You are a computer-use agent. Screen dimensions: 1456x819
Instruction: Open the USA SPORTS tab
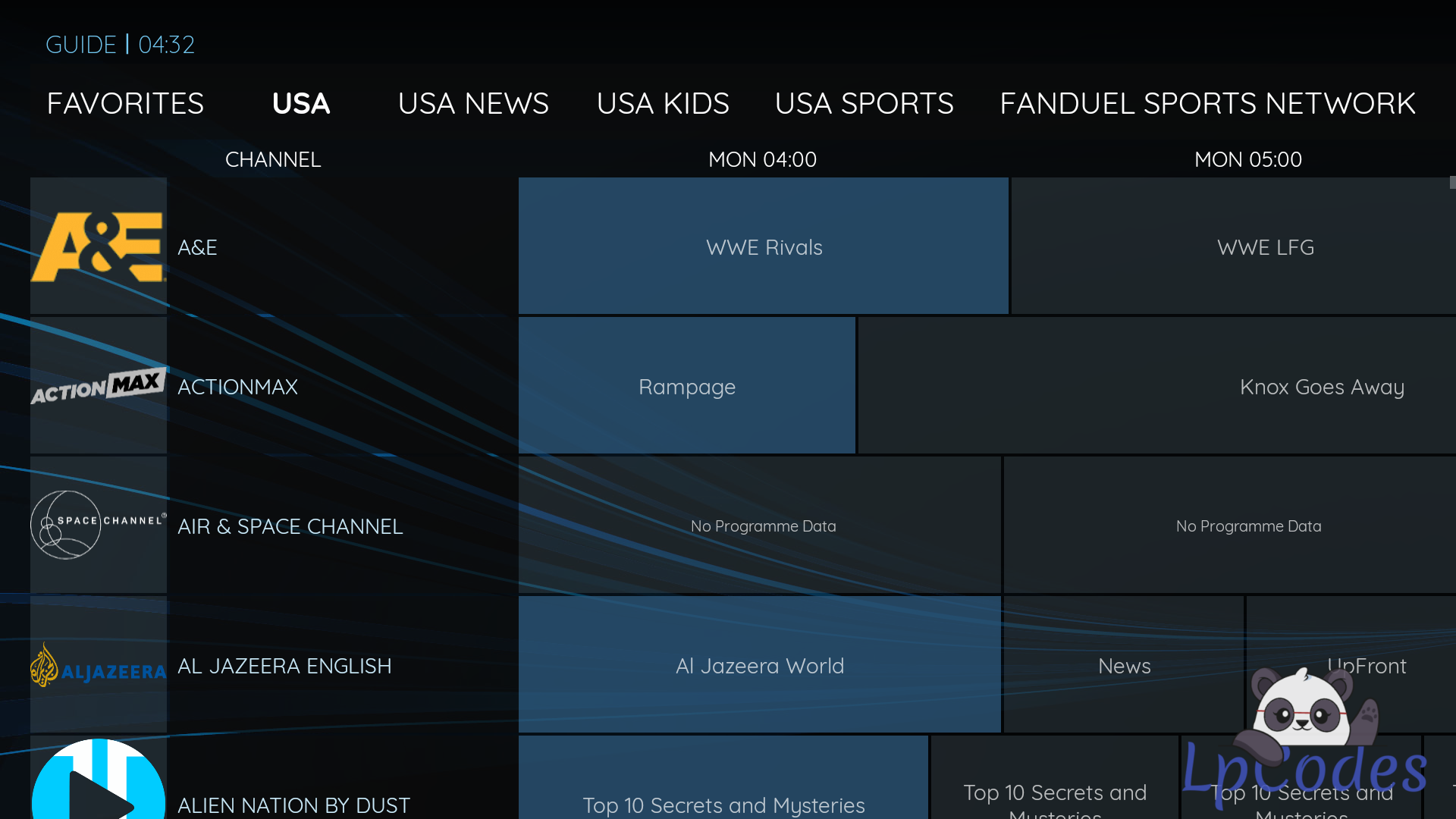(864, 103)
